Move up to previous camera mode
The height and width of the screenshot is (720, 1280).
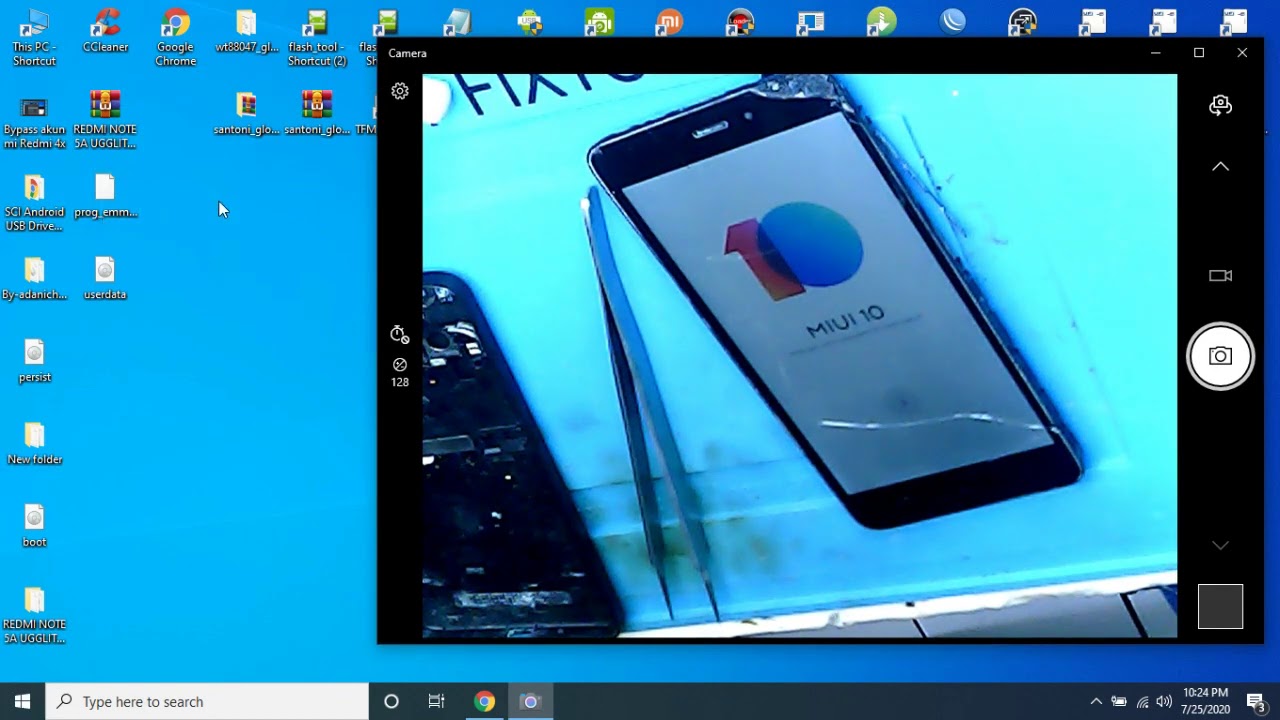point(1220,166)
